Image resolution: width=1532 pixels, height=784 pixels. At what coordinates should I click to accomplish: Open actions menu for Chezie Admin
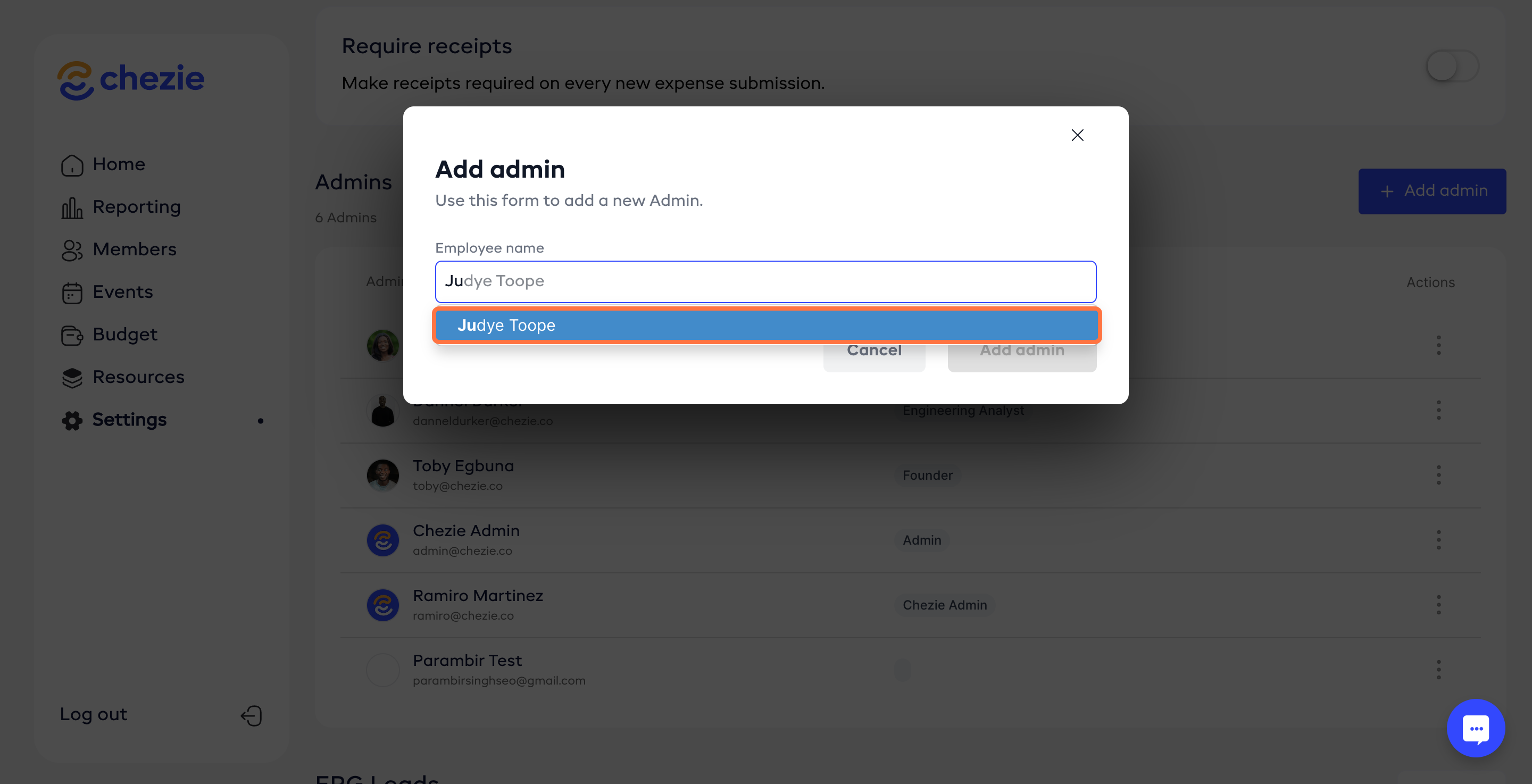pos(1438,539)
